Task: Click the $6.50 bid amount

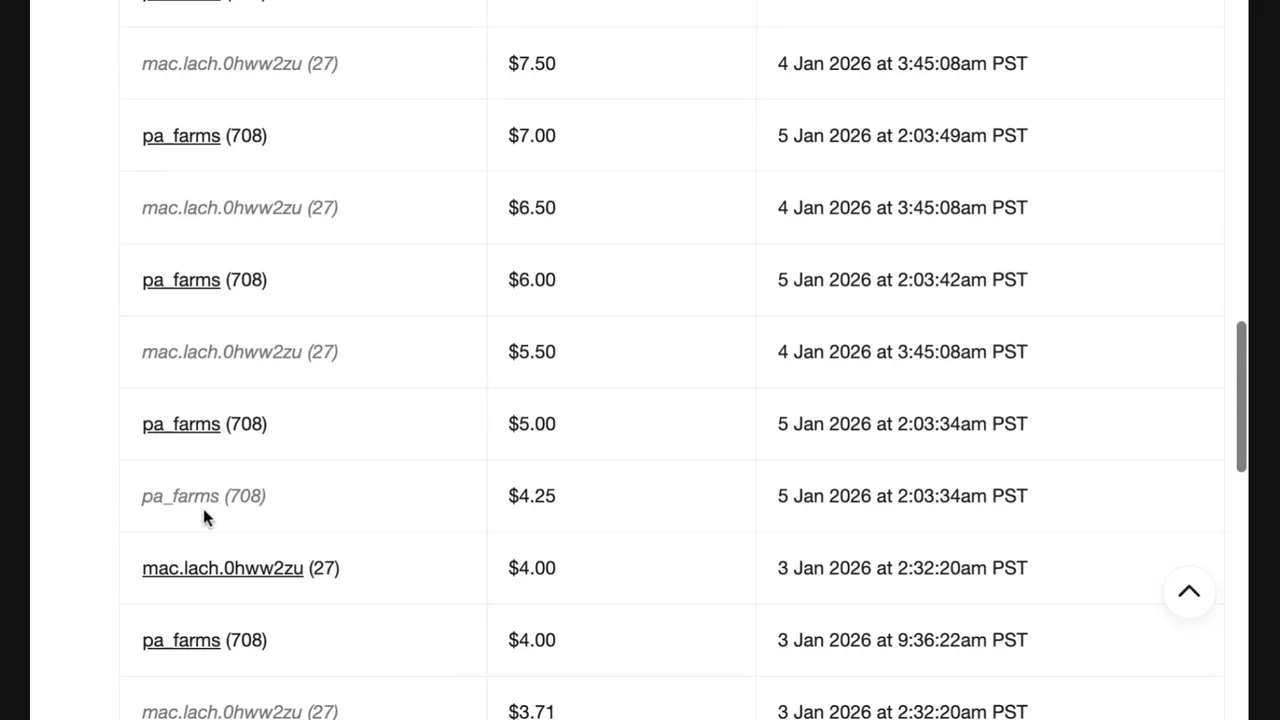Action: (532, 208)
